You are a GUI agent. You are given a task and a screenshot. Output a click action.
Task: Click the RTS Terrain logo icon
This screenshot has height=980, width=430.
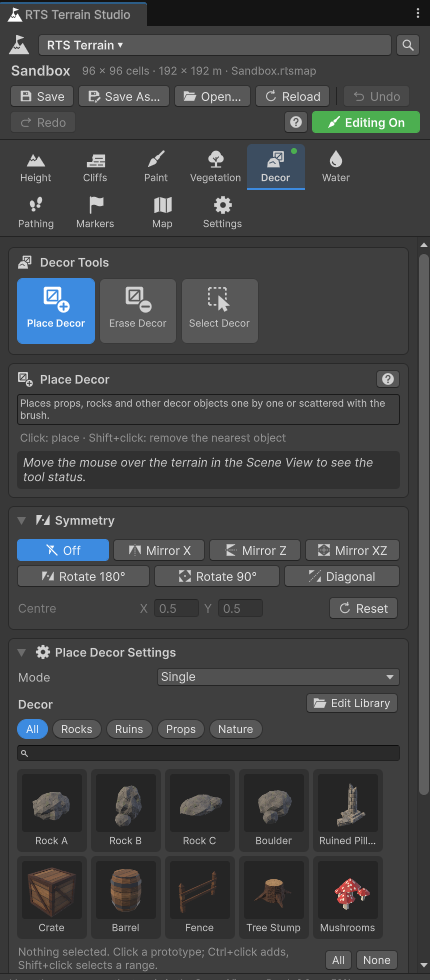pos(19,45)
